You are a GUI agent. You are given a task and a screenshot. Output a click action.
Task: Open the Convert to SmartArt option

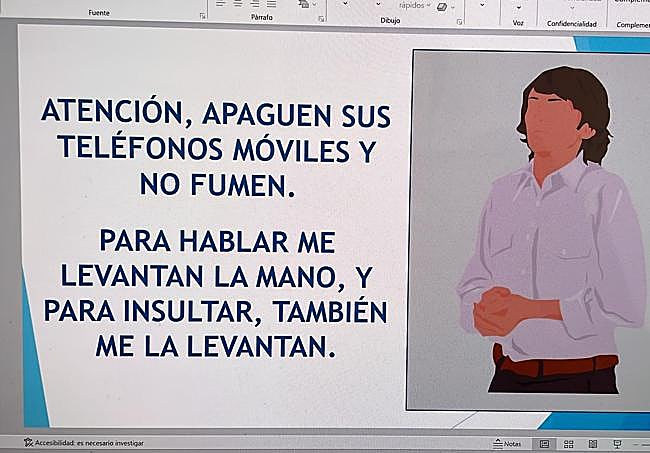(304, 4)
